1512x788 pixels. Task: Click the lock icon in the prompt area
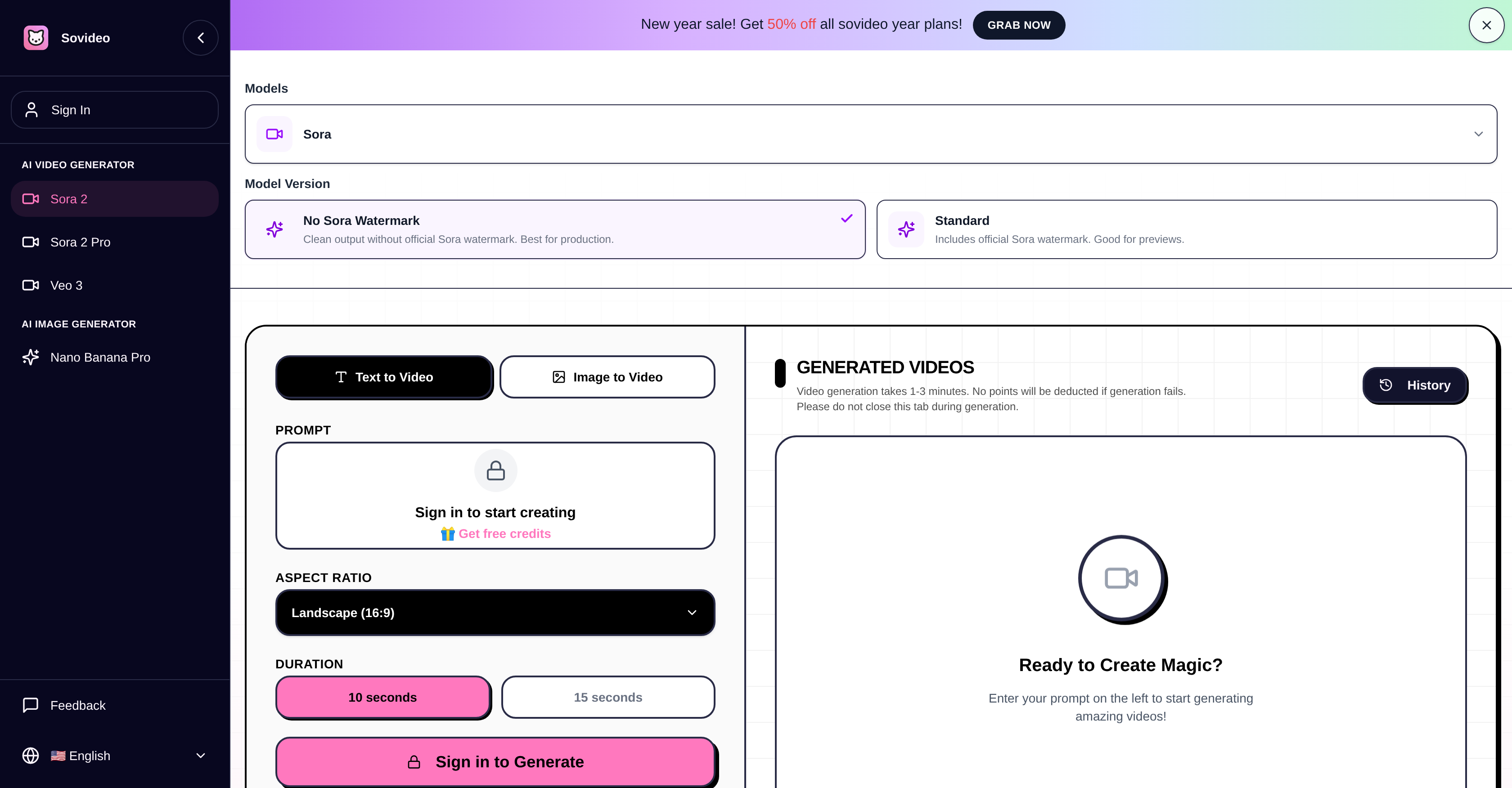[496, 470]
